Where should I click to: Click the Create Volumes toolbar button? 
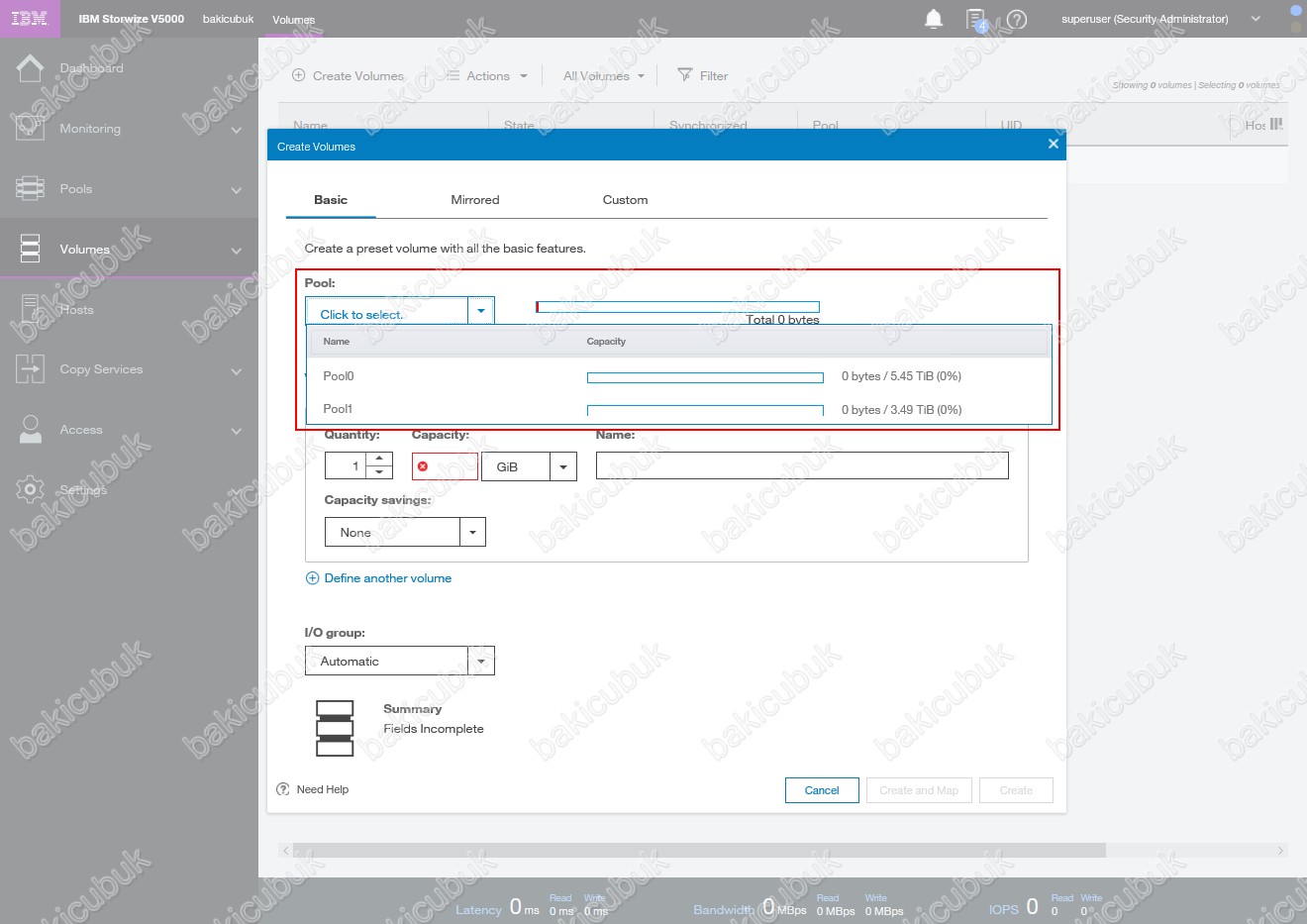pos(348,75)
